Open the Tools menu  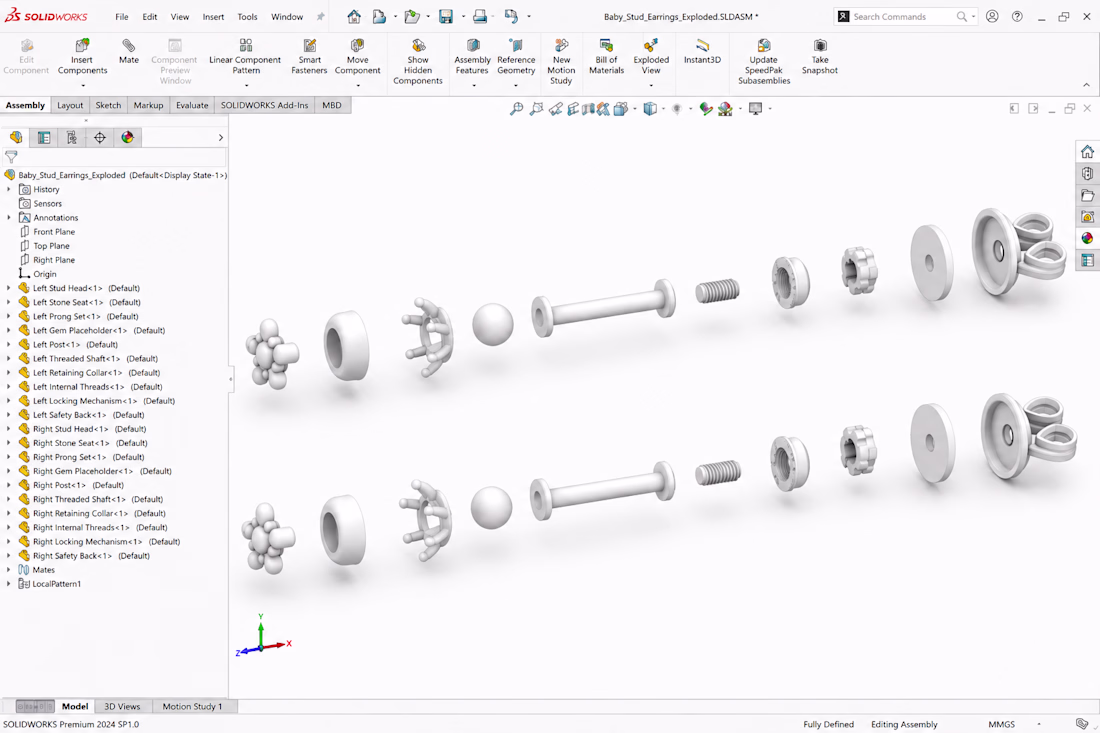coord(247,17)
